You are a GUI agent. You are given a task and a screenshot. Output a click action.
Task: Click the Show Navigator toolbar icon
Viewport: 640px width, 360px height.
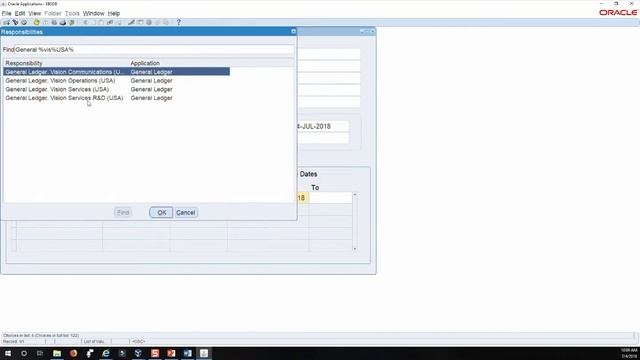(24, 22)
